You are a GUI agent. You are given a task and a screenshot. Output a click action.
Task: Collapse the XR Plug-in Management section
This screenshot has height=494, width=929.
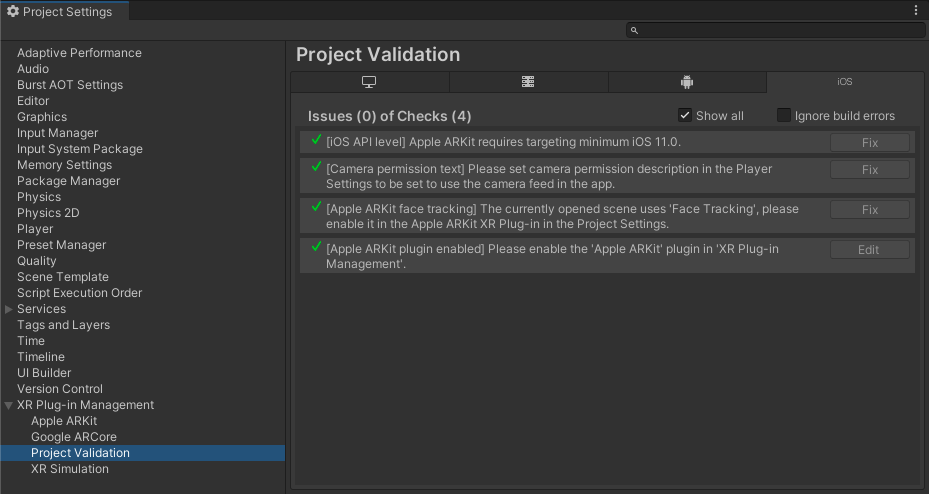tap(9, 405)
